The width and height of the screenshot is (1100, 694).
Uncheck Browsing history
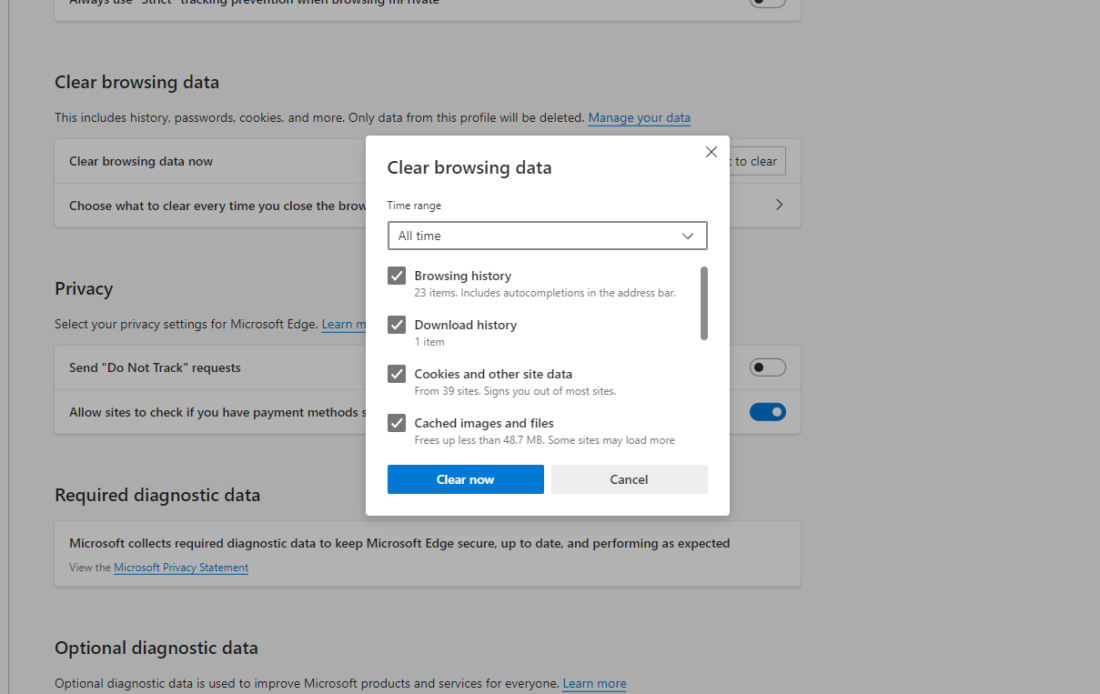[397, 275]
